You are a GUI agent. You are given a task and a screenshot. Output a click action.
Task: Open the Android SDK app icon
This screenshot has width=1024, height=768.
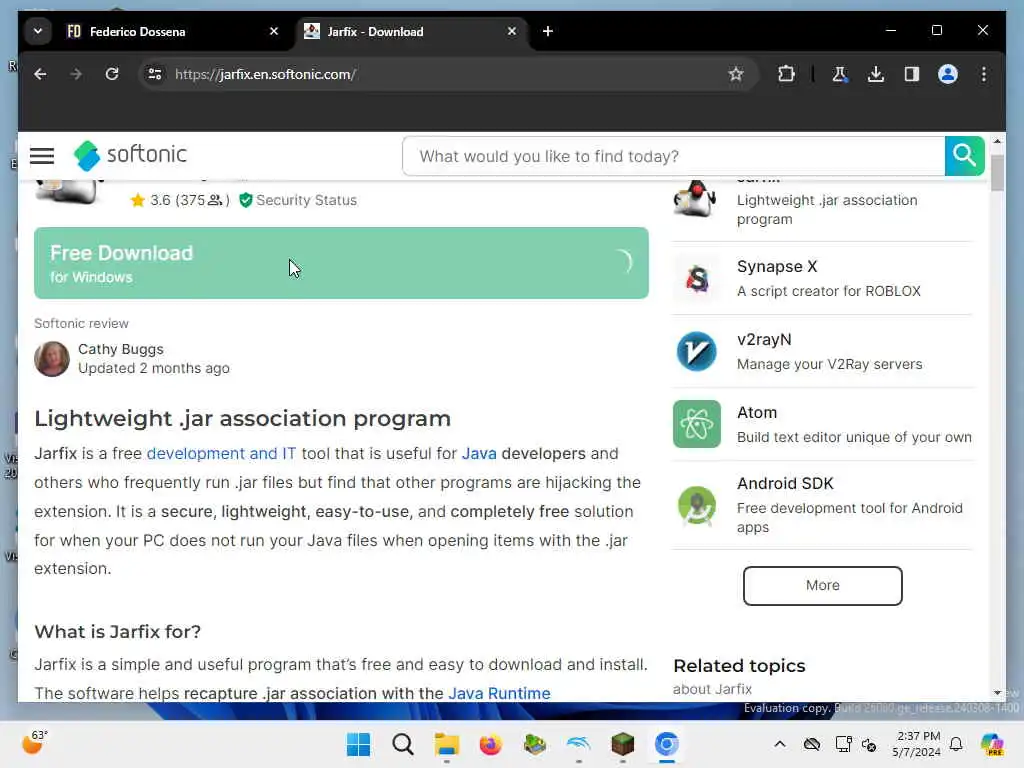point(697,505)
